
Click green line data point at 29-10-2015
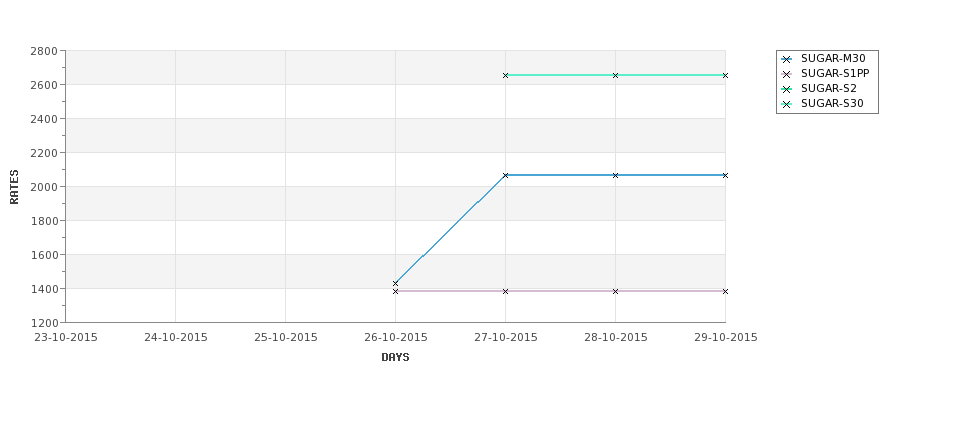[725, 75]
